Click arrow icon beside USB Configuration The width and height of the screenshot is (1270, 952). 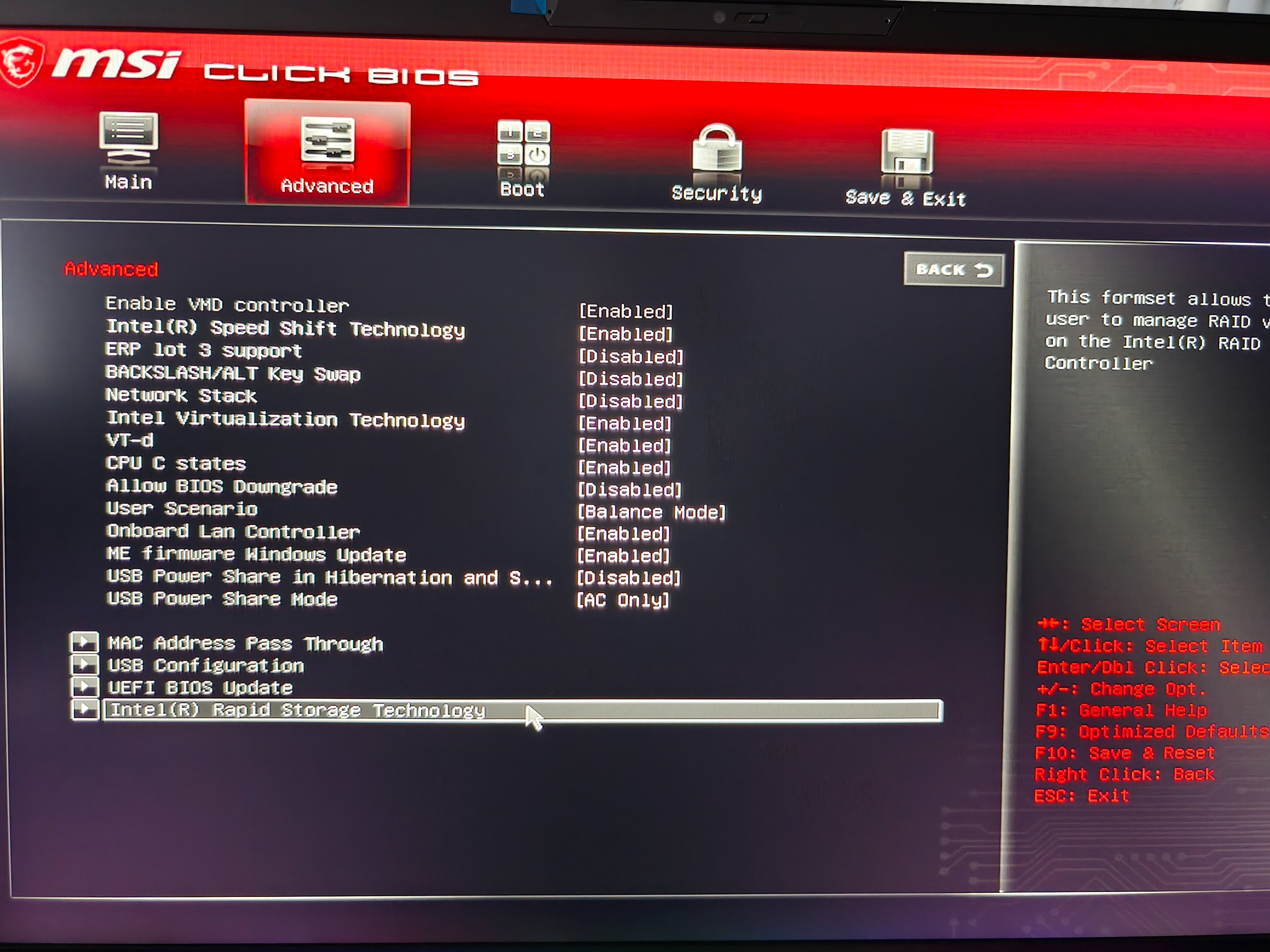tap(84, 664)
